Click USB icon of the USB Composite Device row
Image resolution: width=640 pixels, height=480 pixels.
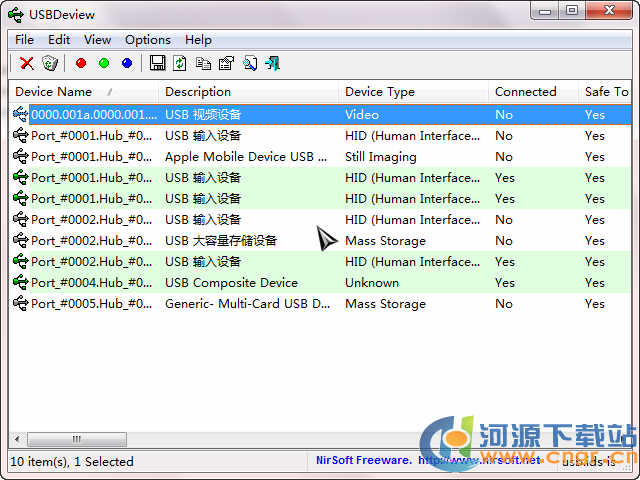(20, 282)
